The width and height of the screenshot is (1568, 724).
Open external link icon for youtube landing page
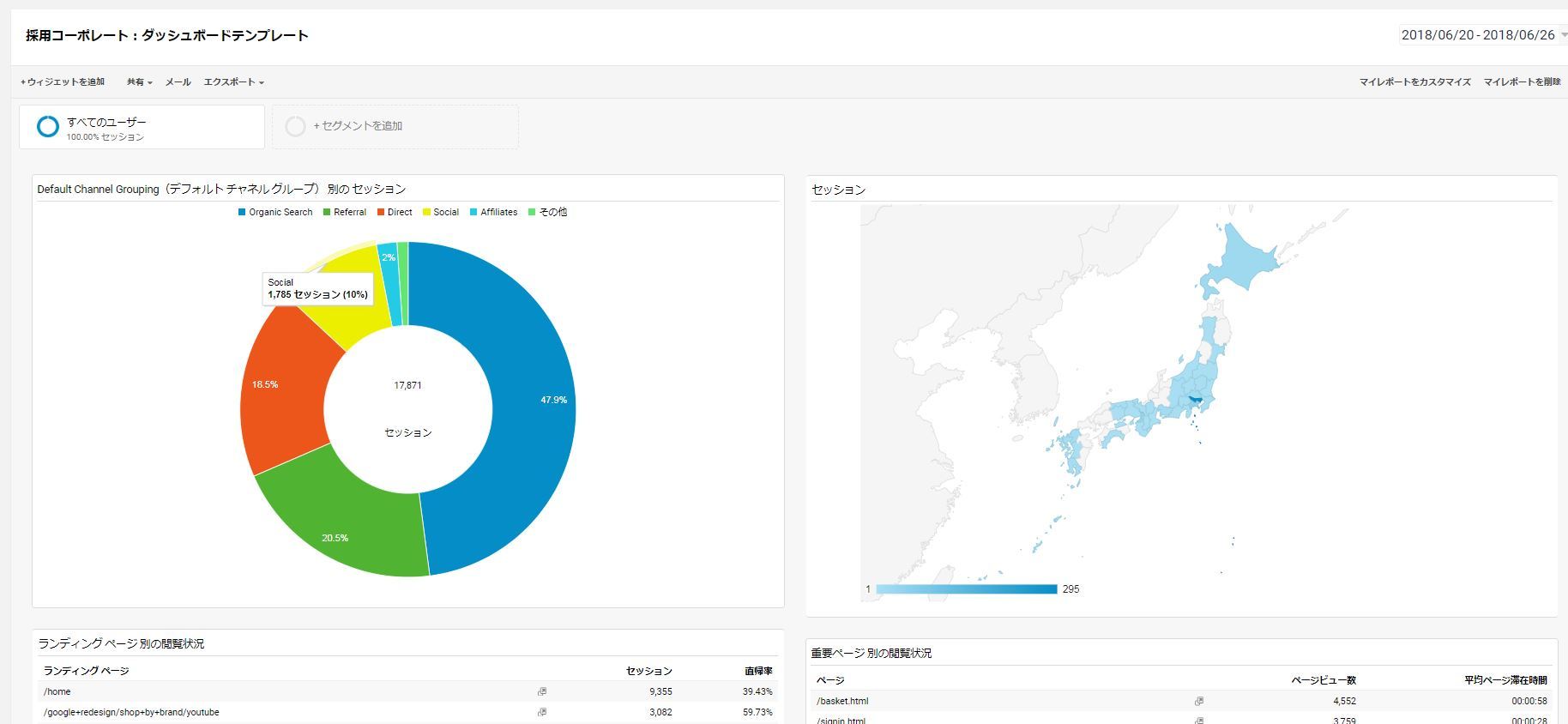(x=541, y=712)
